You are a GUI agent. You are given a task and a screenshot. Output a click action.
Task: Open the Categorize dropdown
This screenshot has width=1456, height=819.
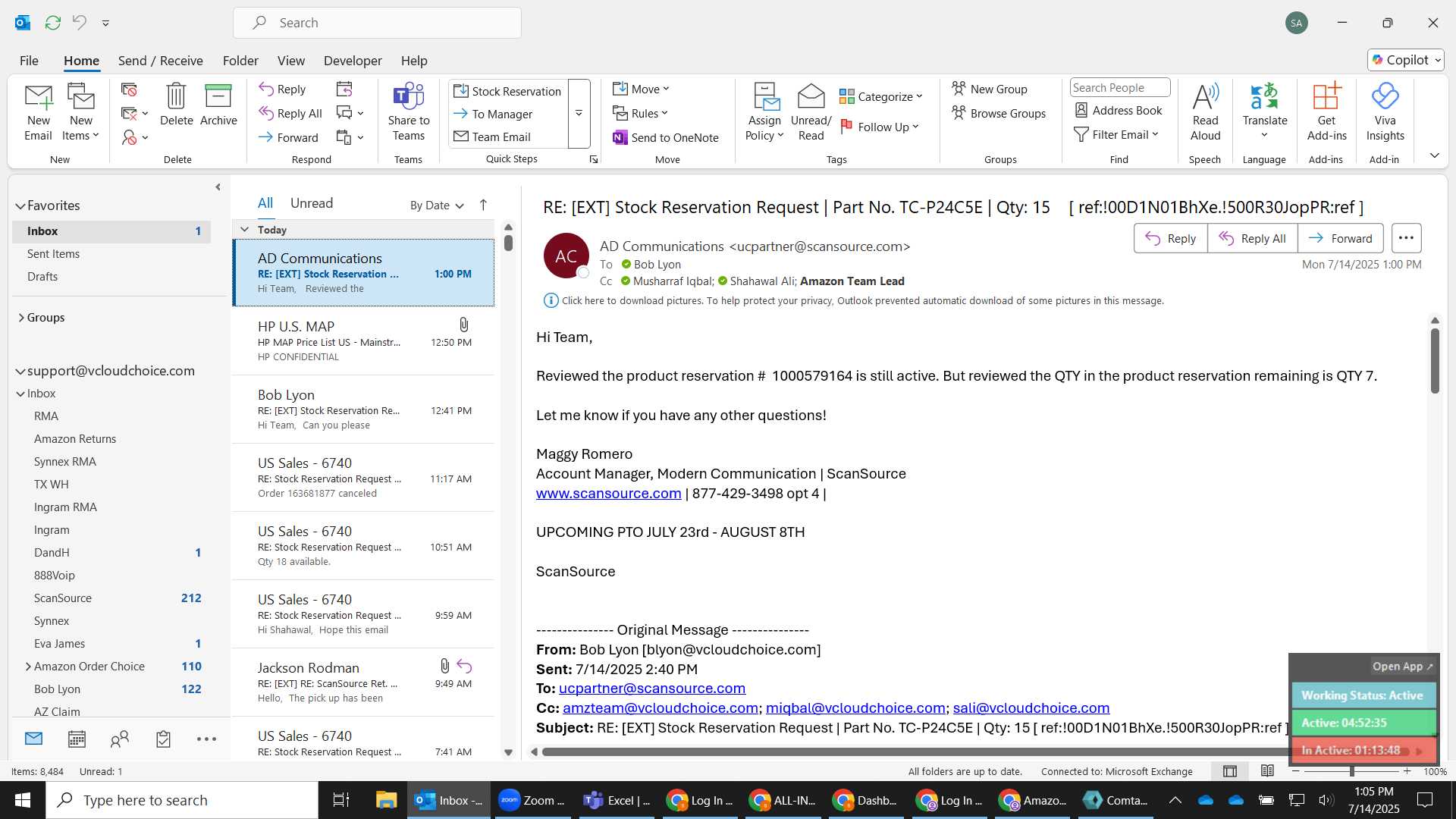point(880,96)
